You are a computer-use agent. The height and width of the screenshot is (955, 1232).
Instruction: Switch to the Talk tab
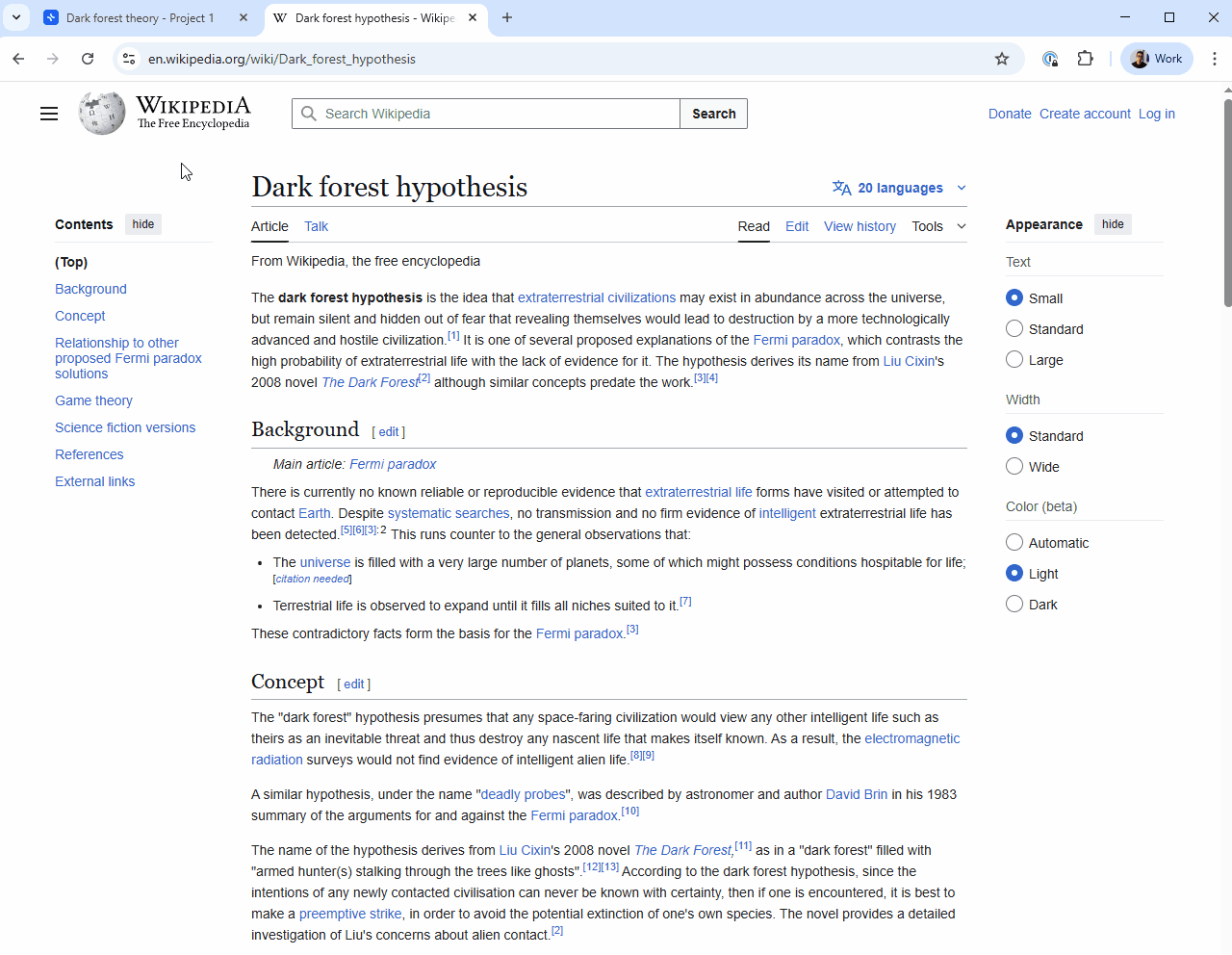pyautogui.click(x=316, y=226)
